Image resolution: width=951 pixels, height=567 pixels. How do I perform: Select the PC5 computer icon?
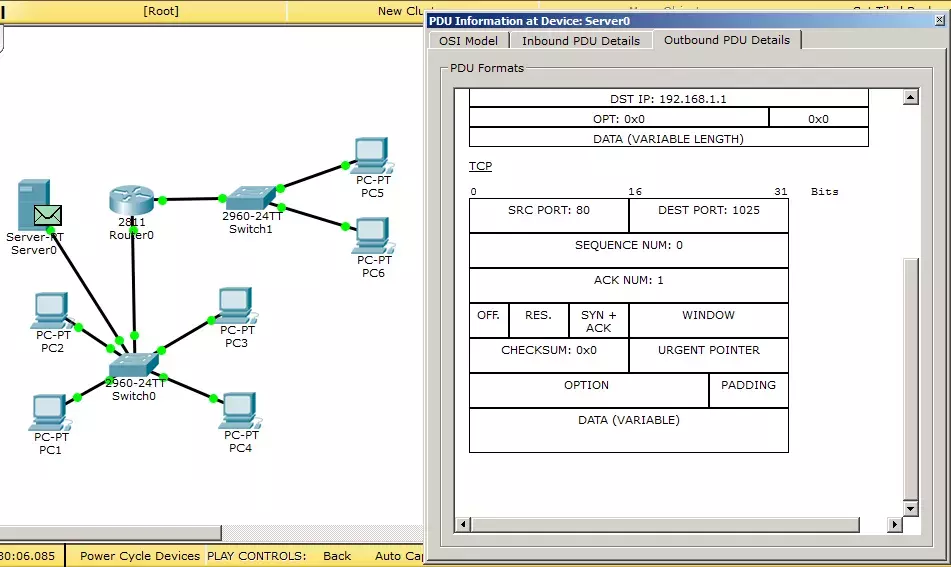click(372, 155)
